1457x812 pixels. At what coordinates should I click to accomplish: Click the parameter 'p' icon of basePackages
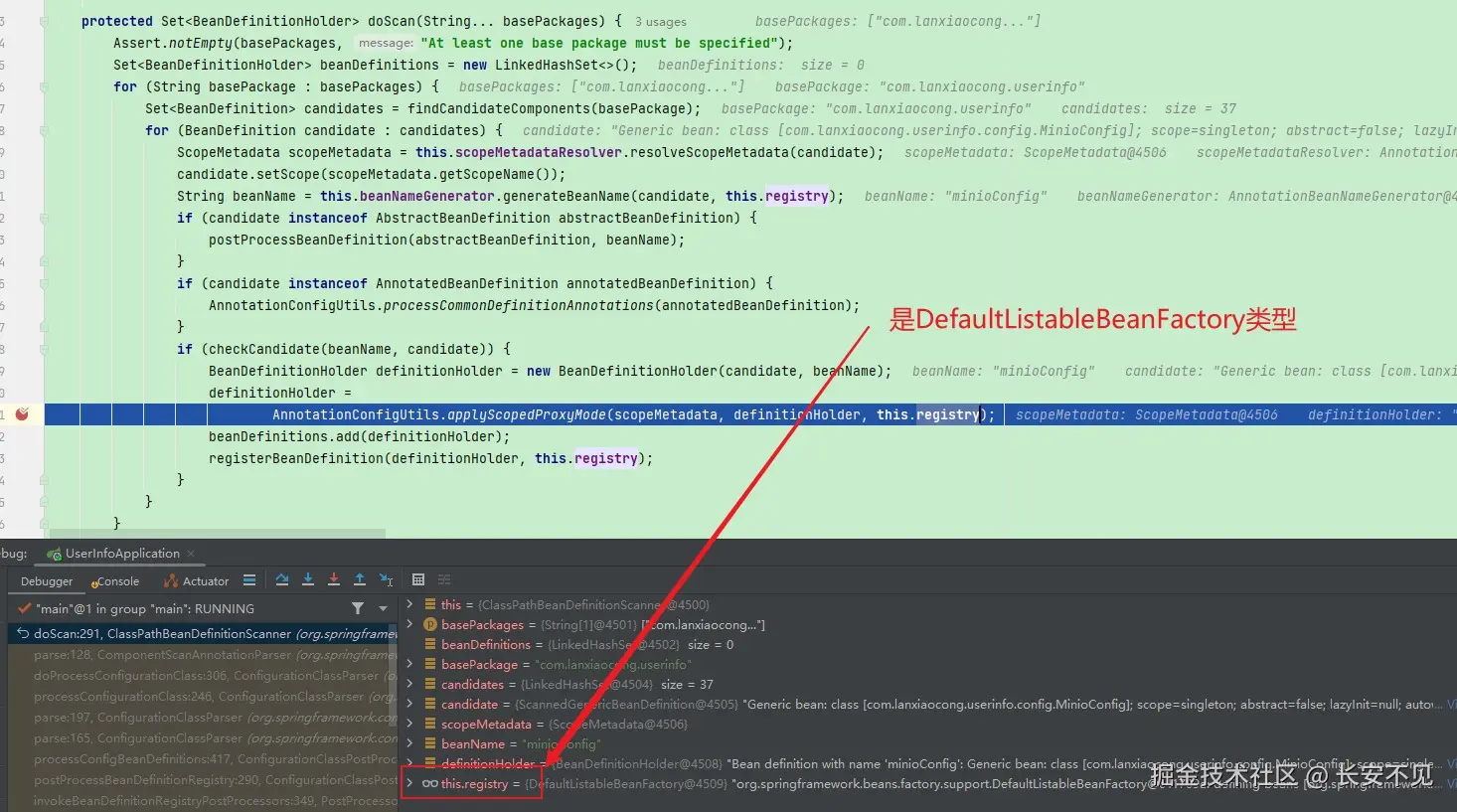pyautogui.click(x=430, y=625)
